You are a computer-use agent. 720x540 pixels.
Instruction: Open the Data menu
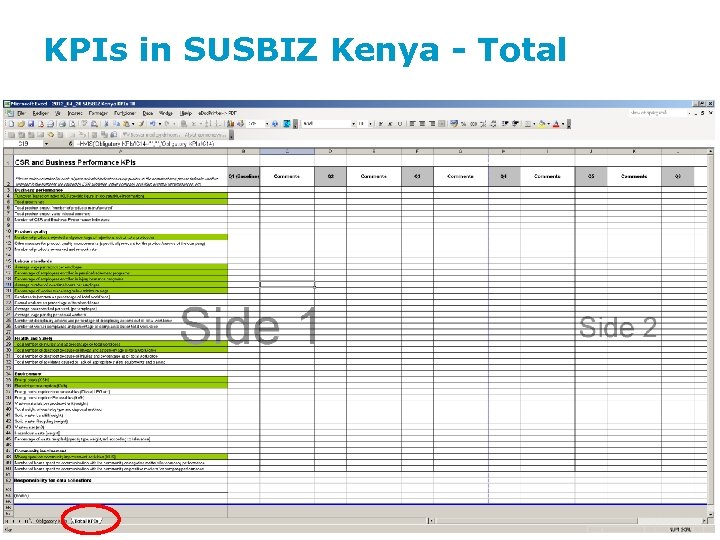coord(148,113)
